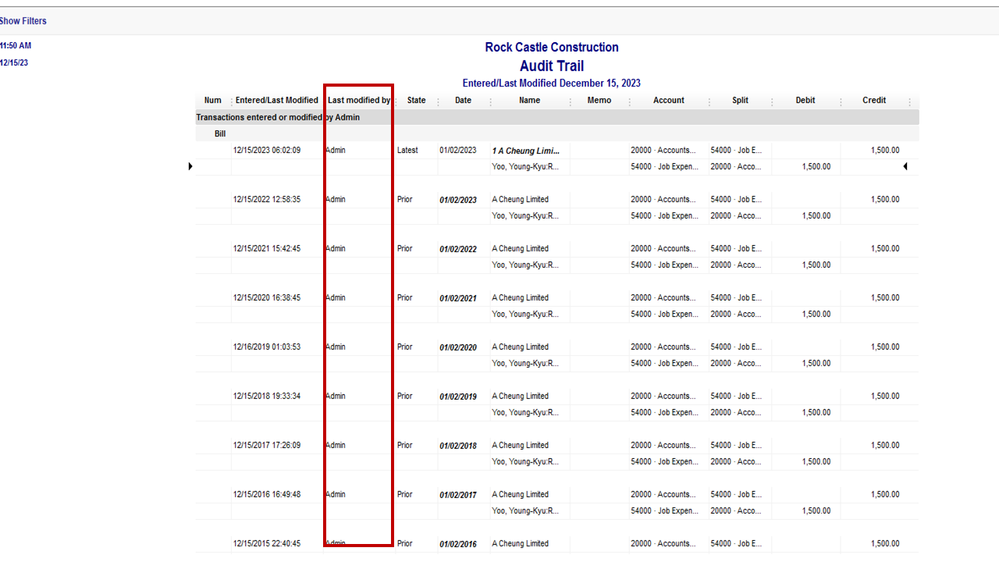Click the date 01/02/2021
999x562 pixels.
pos(457,298)
